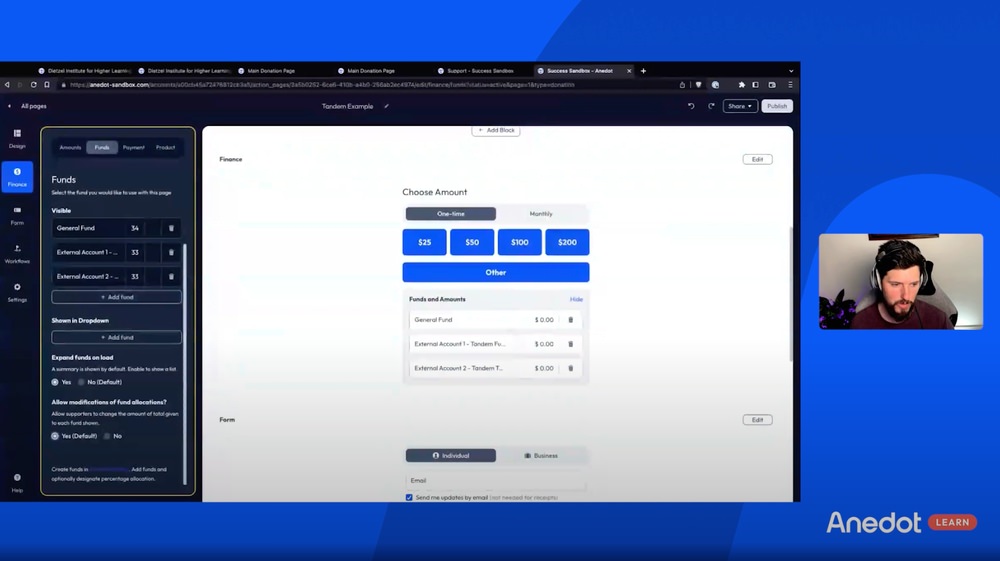Open the Product tab
This screenshot has height=561, width=1000.
[x=165, y=147]
